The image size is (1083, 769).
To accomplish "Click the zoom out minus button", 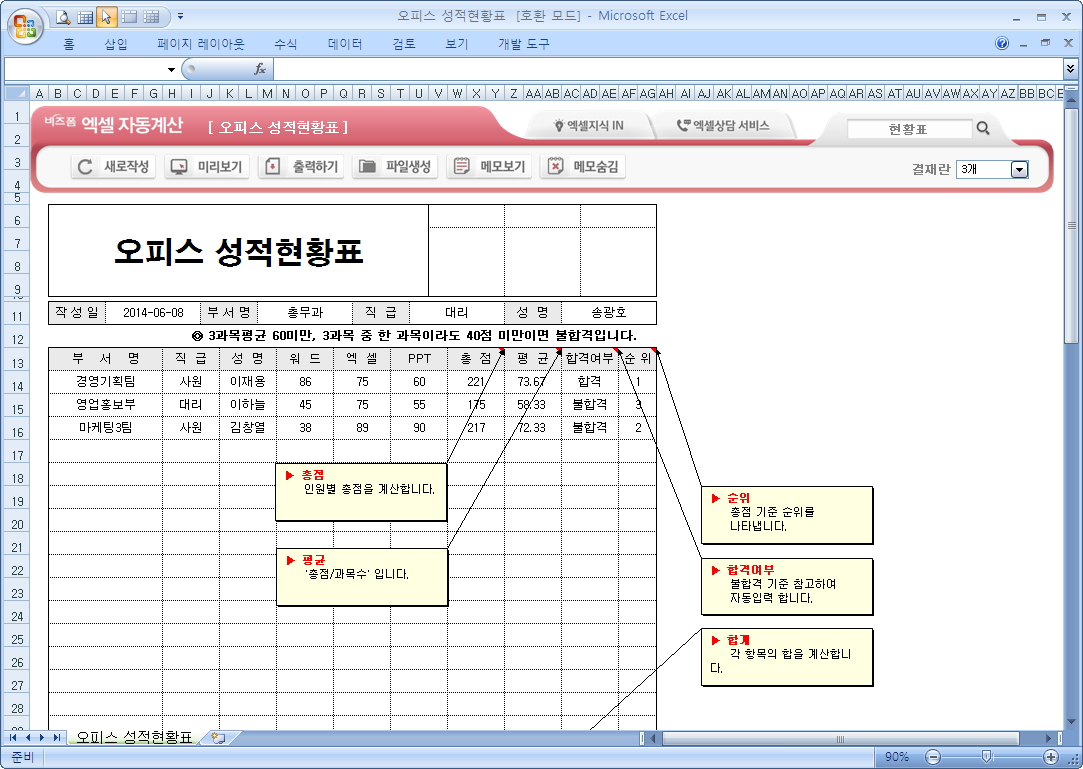I will [932, 757].
